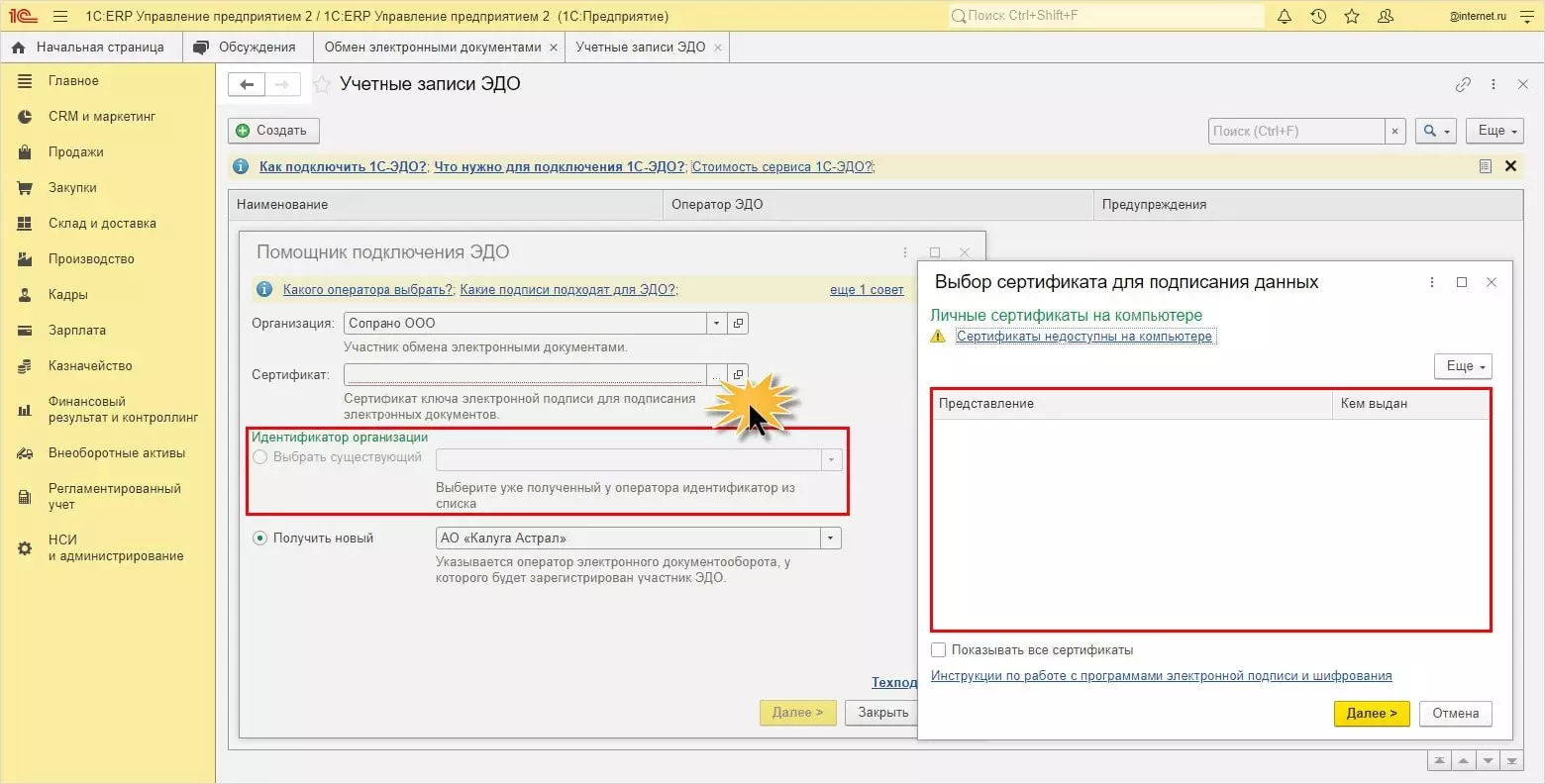The image size is (1545, 784).
Task: Click the Производство factory icon
Action: pos(25,259)
